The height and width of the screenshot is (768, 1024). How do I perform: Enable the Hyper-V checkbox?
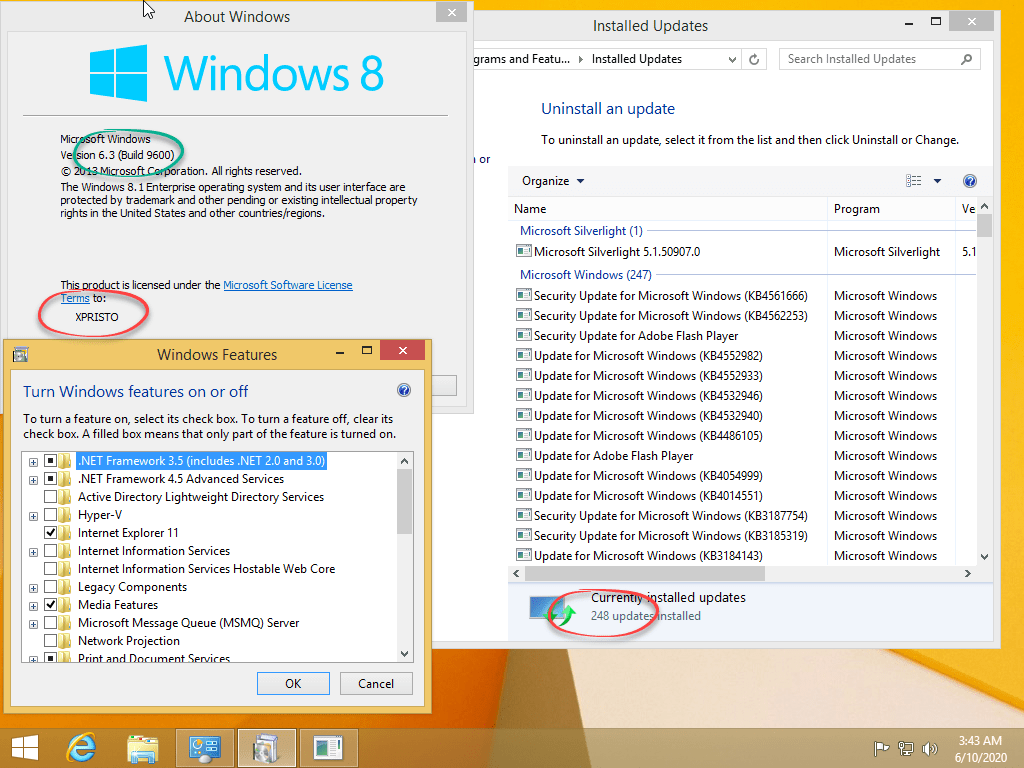(50, 515)
